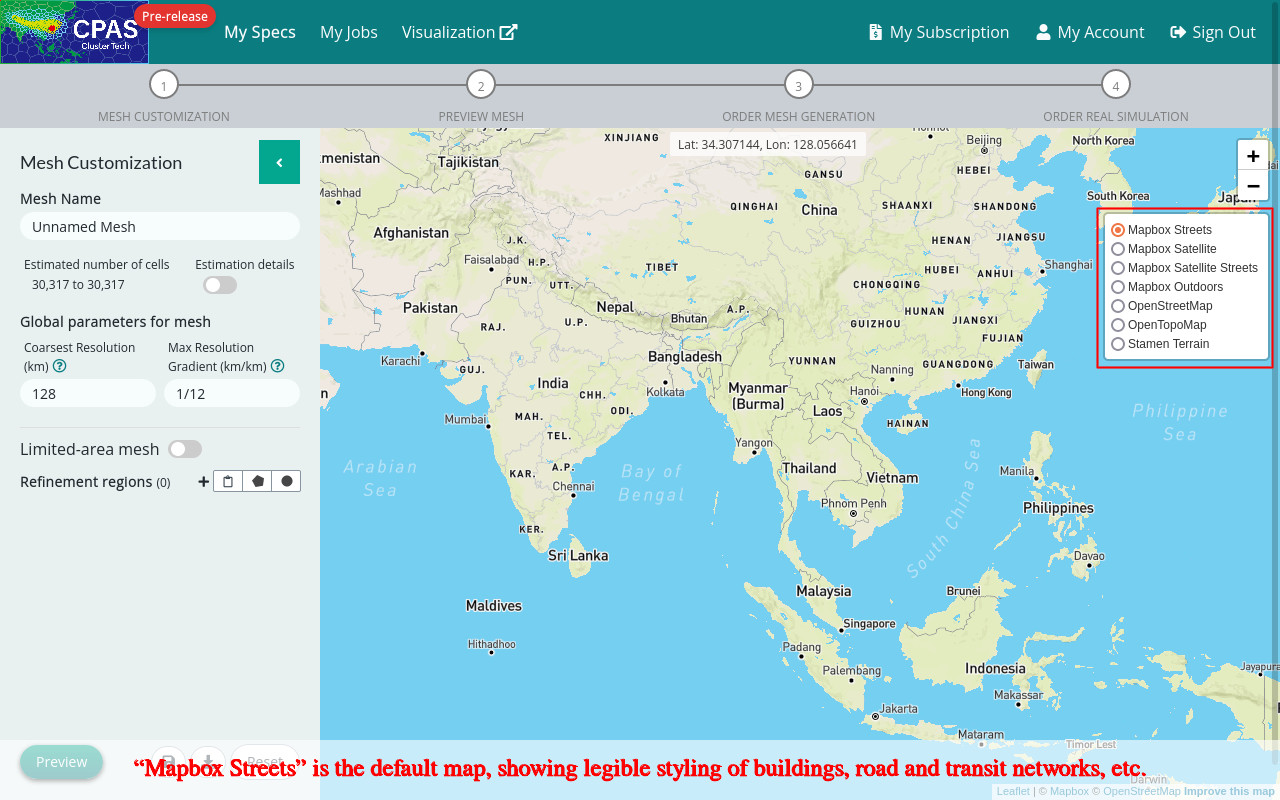Zoom in on the map

coord(1253,156)
